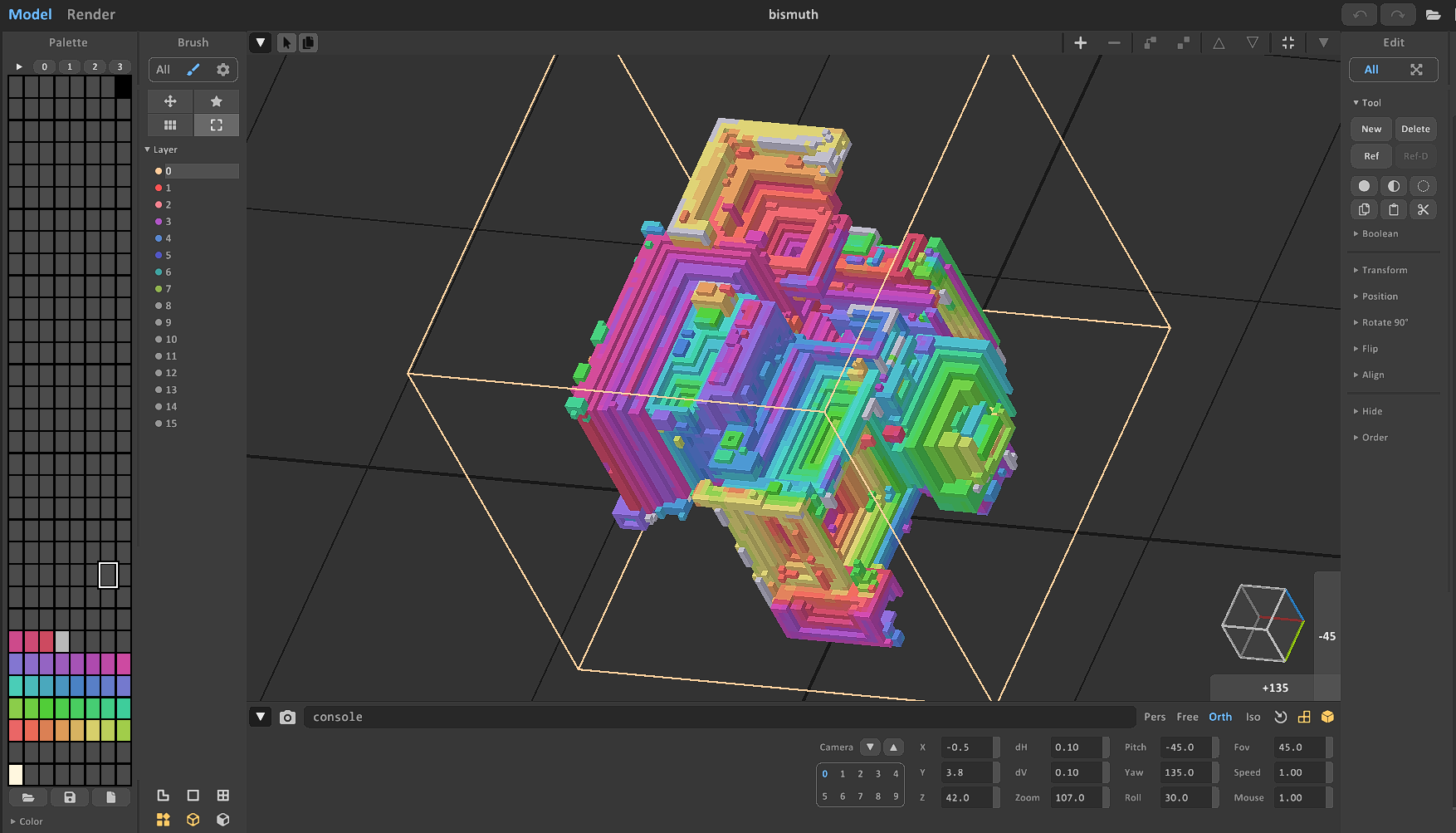Image resolution: width=1456 pixels, height=833 pixels.
Task: Click the reset camera rotation icon
Action: tap(1281, 717)
